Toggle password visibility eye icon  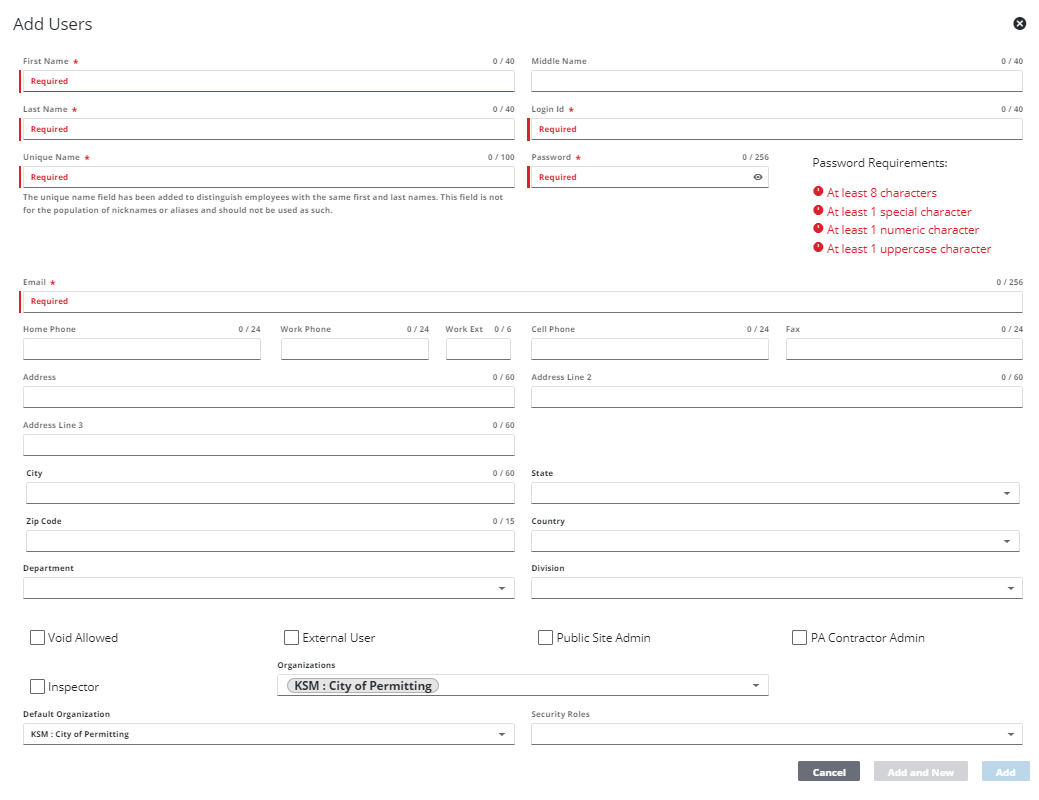pos(758,177)
